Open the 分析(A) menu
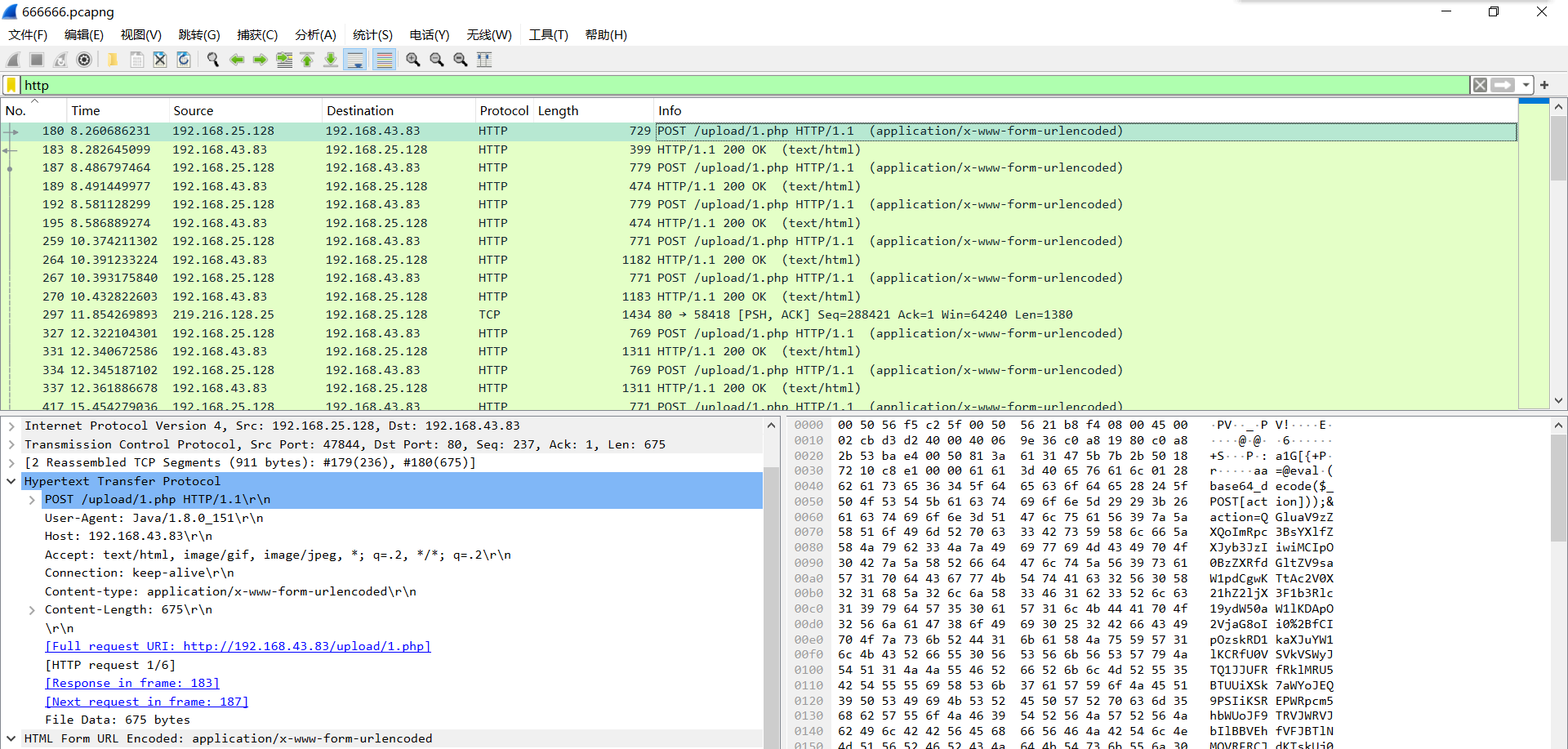1568x749 pixels. point(316,34)
